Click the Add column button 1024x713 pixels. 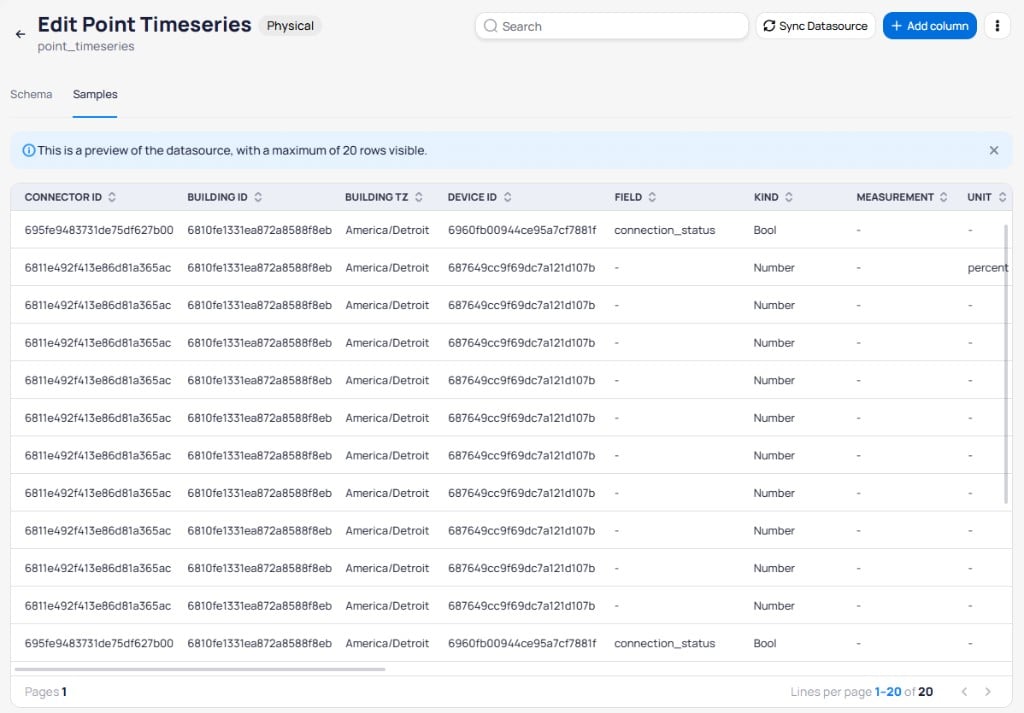[929, 25]
